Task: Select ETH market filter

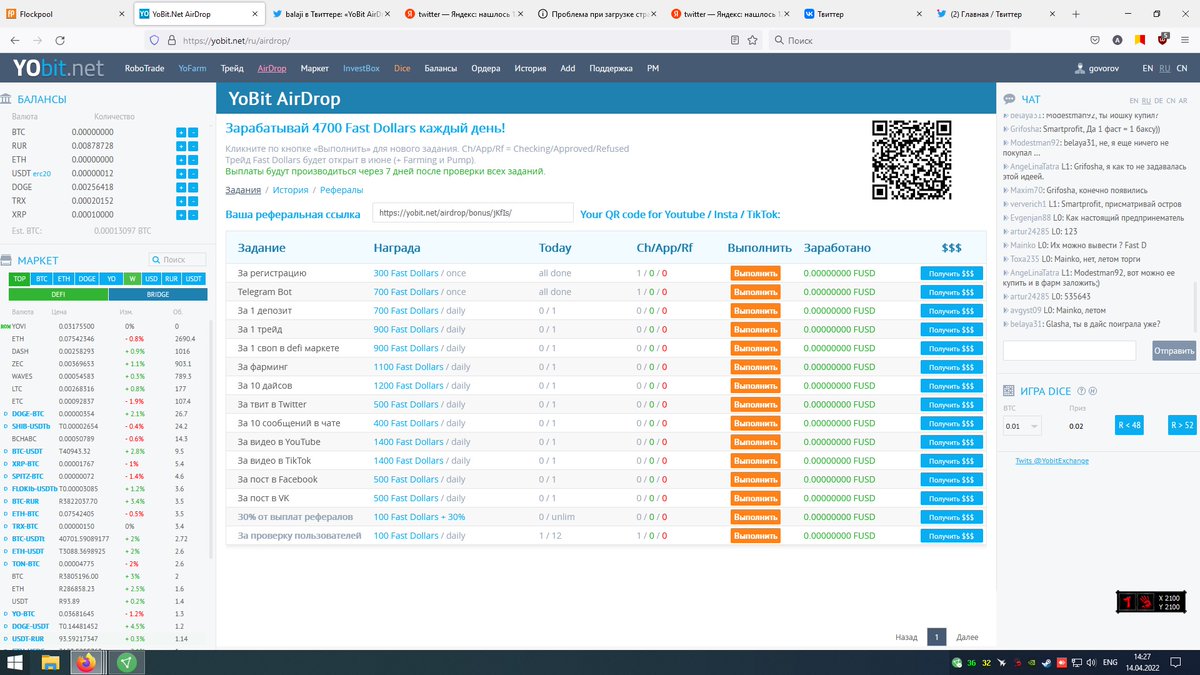Action: 64,279
